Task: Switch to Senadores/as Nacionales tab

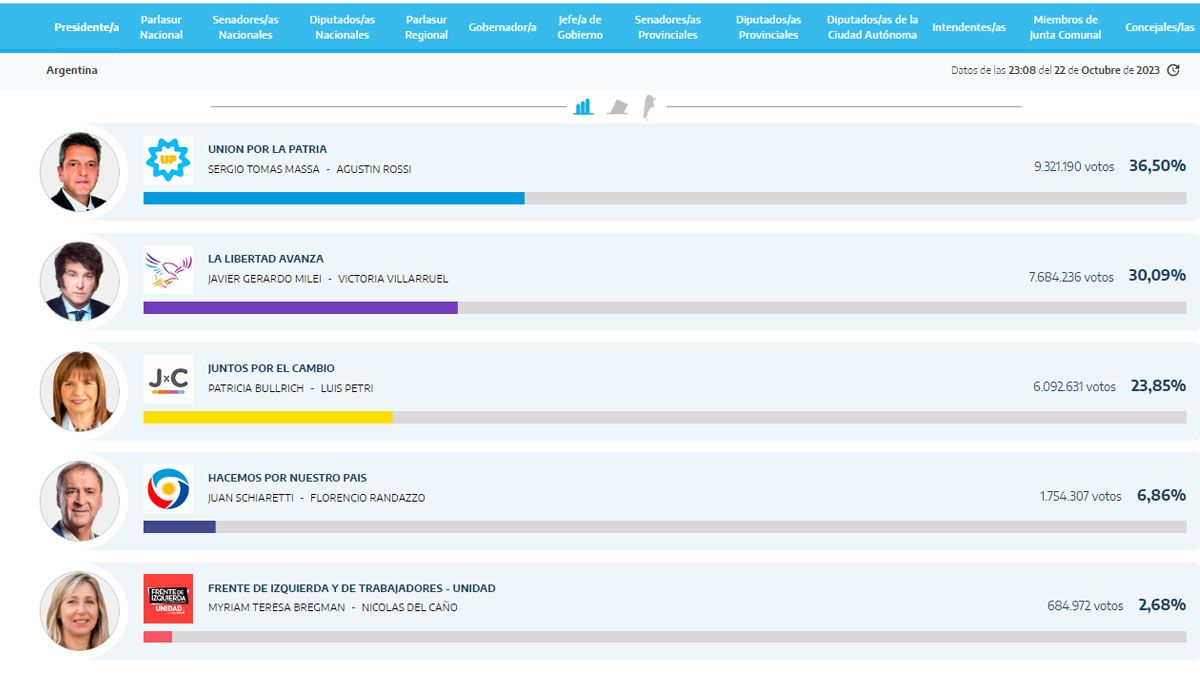Action: click(245, 27)
